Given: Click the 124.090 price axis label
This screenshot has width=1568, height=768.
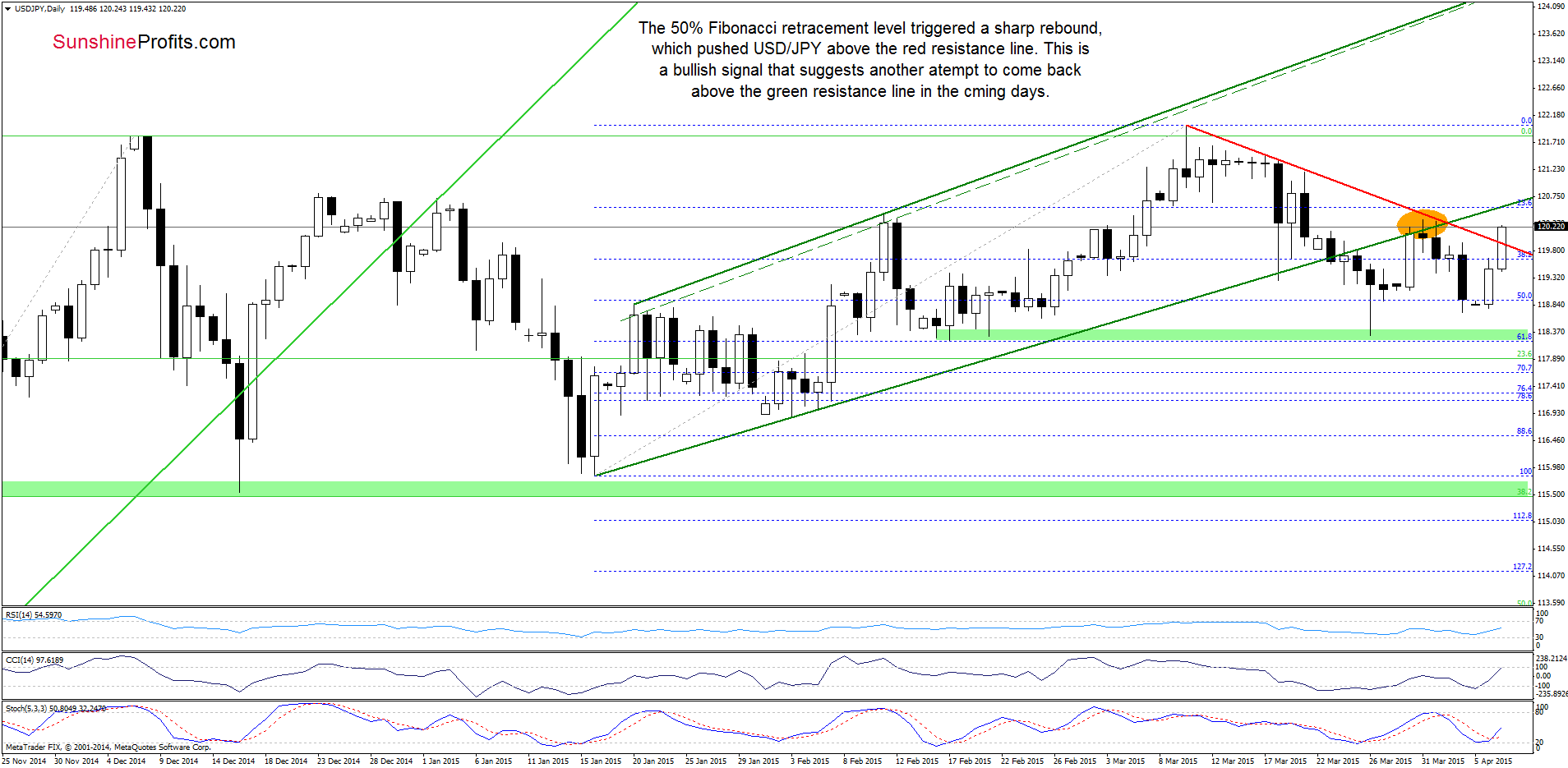Looking at the screenshot, I should [x=1551, y=7].
